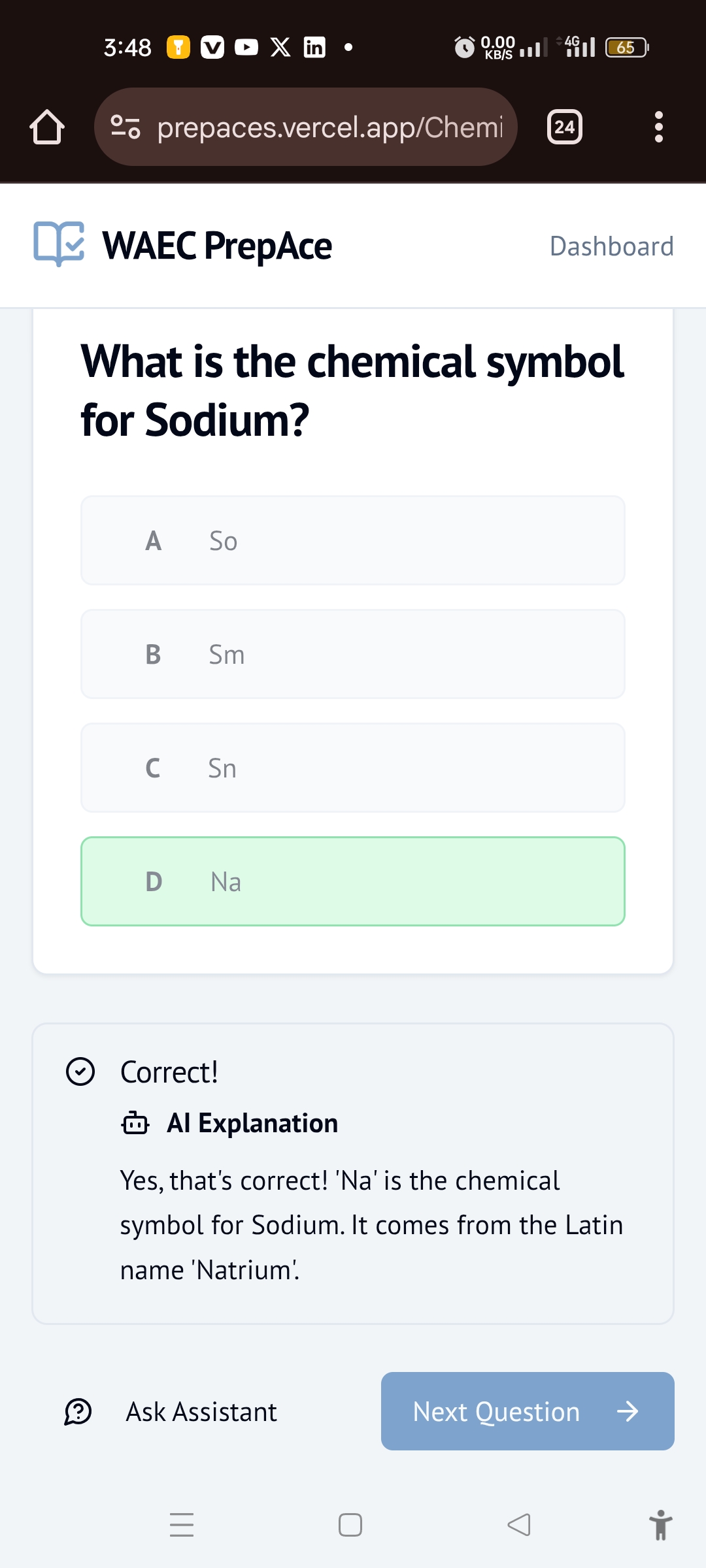Open the tab switcher showing 24 tabs

pyautogui.click(x=564, y=127)
